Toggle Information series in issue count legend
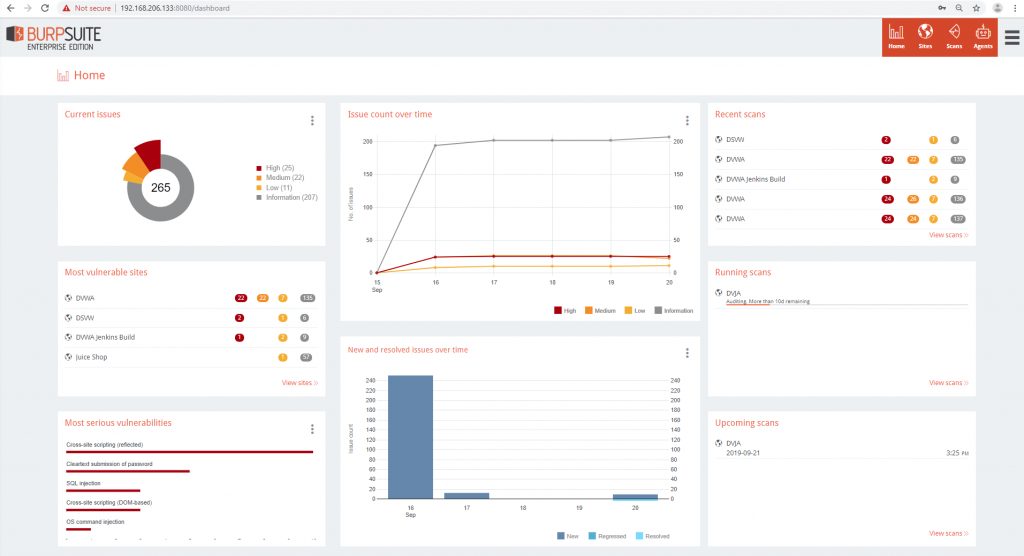 (x=673, y=311)
